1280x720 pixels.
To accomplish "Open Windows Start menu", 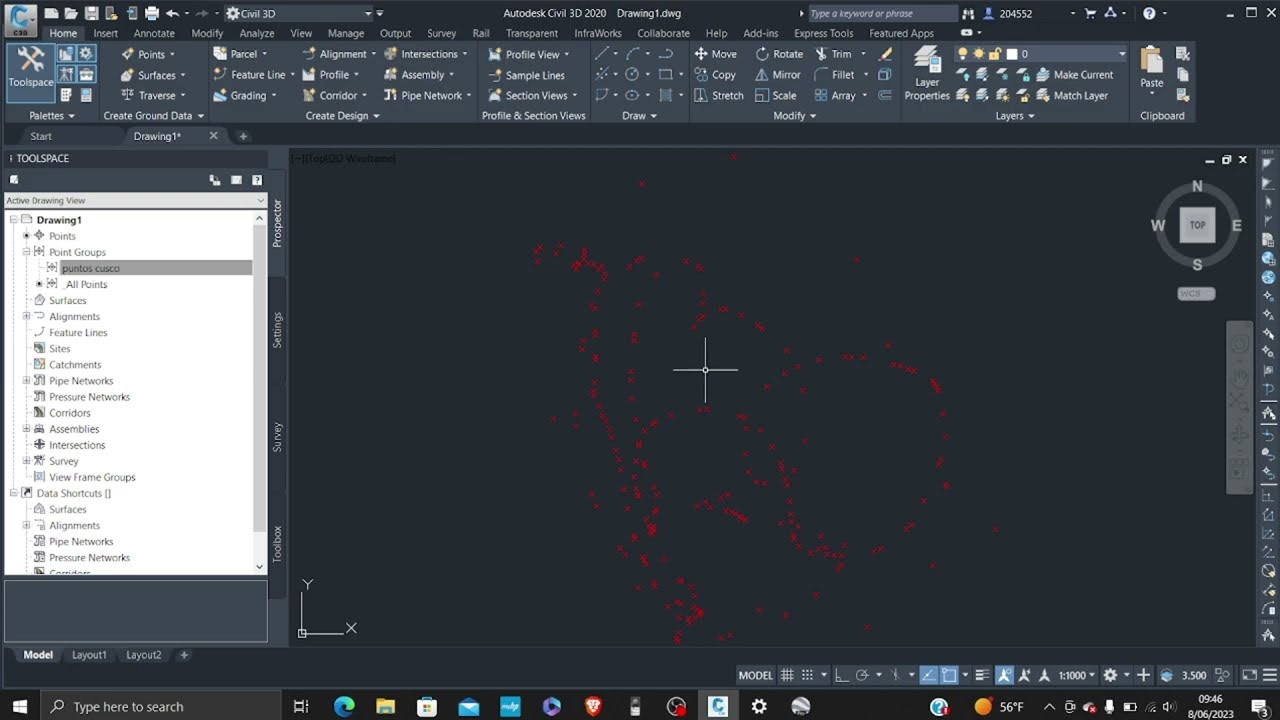I will point(19,706).
